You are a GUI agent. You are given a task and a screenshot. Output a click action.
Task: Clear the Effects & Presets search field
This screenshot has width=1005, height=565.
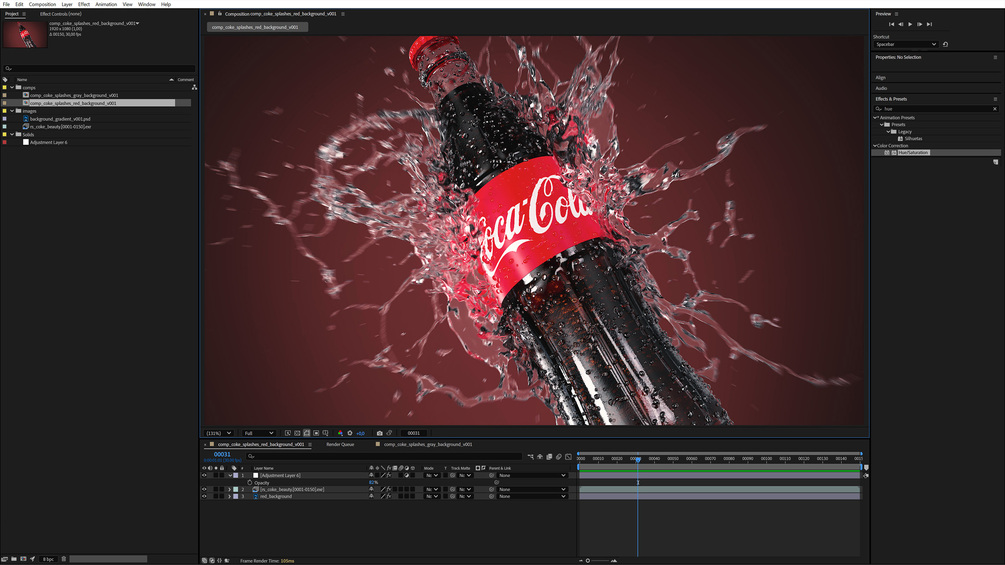pos(995,109)
